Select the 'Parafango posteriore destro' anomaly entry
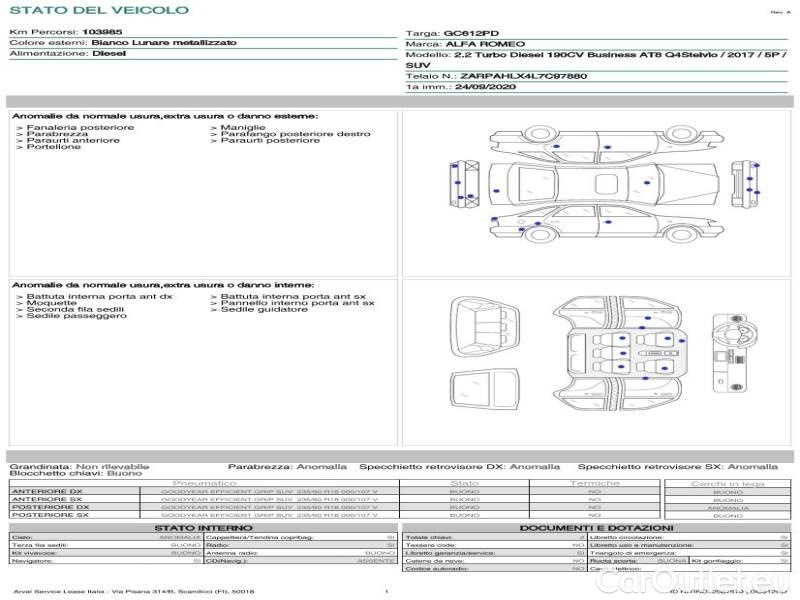This screenshot has width=800, height=600. 296,134
